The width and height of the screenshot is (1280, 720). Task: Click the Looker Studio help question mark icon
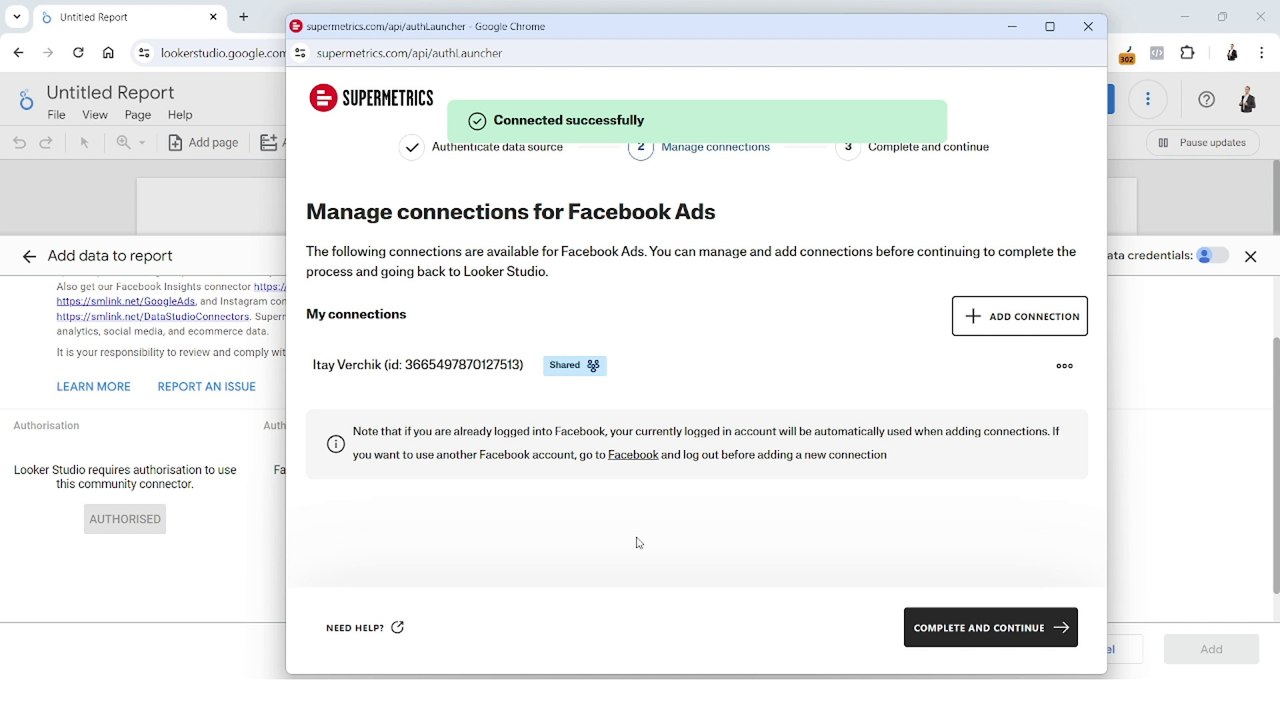(x=1206, y=99)
